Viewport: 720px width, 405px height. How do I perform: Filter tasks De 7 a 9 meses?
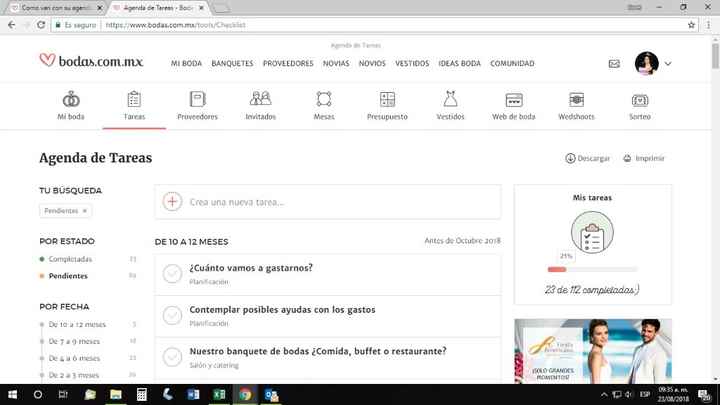[73, 341]
